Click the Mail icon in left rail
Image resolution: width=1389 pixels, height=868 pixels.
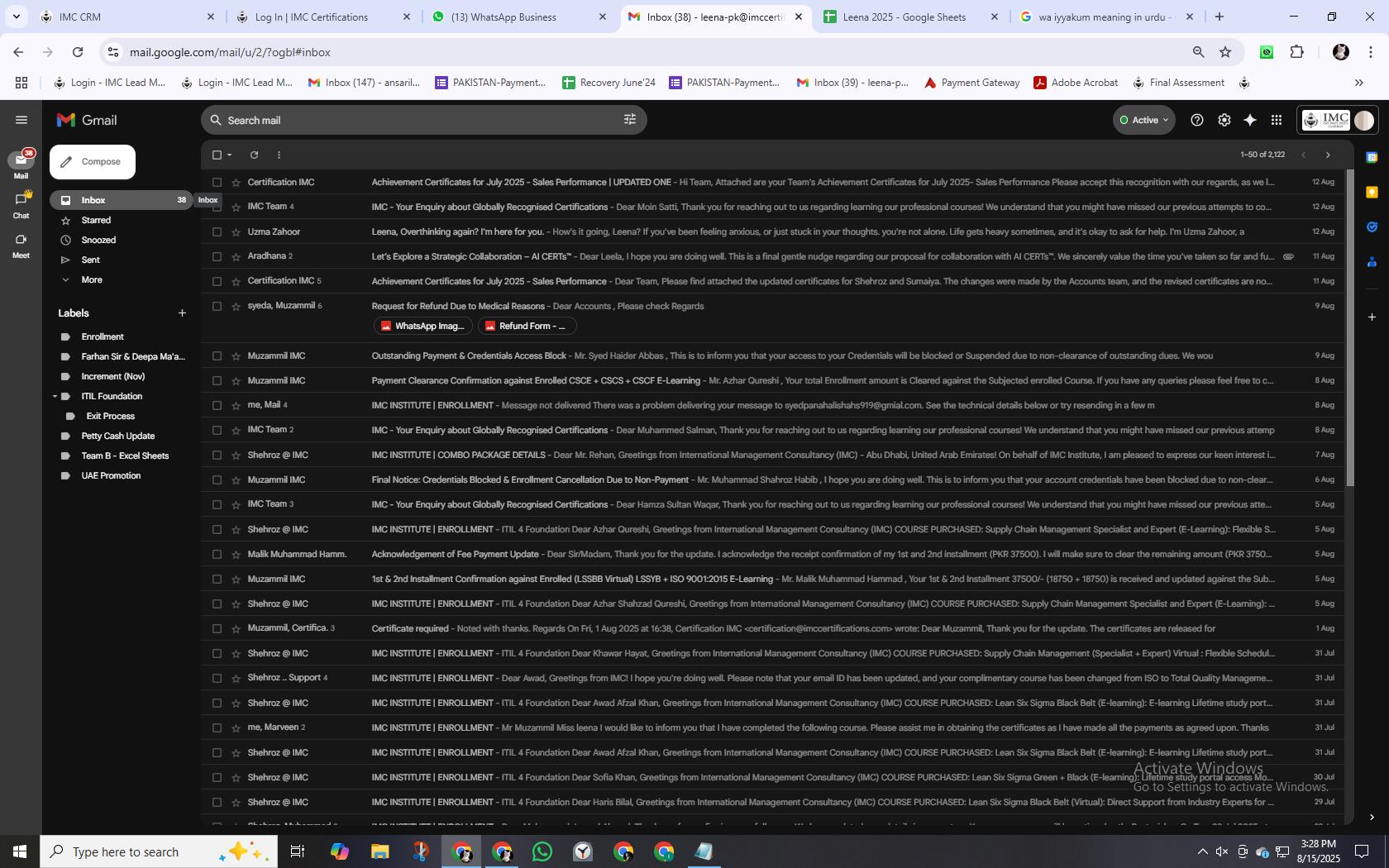(21, 159)
